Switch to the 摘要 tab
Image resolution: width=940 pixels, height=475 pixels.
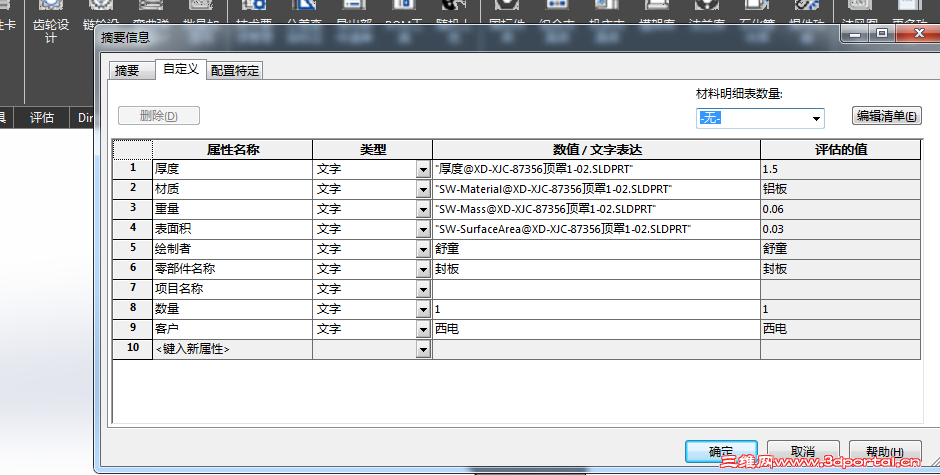coord(131,70)
